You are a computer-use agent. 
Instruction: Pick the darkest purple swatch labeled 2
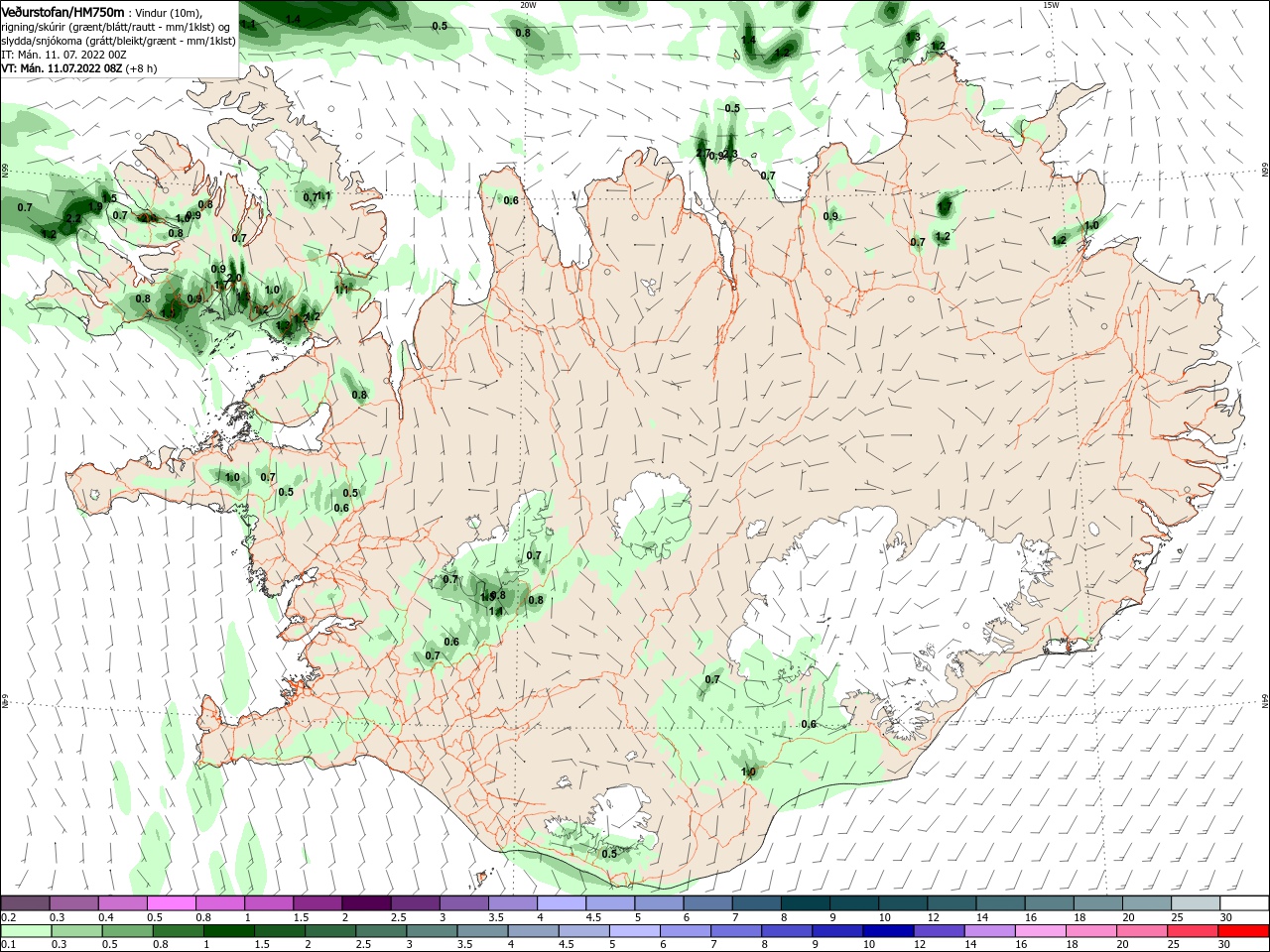pyautogui.click(x=366, y=903)
